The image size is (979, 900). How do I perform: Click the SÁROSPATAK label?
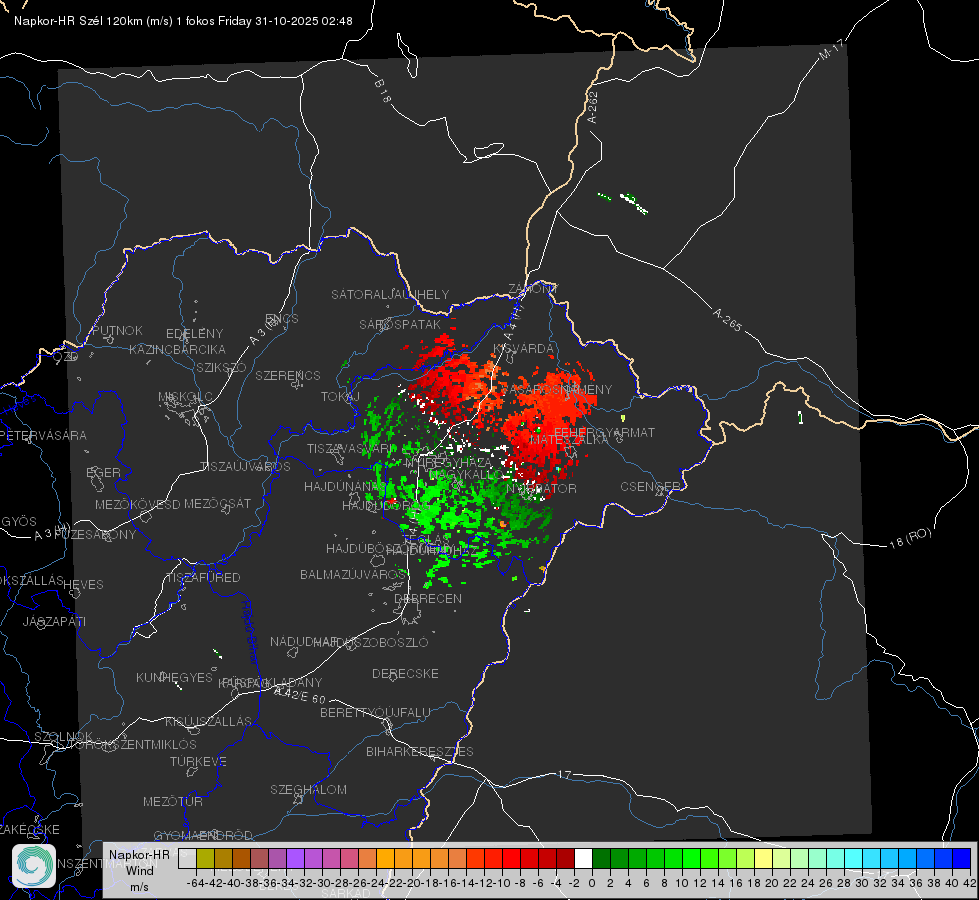tap(400, 324)
